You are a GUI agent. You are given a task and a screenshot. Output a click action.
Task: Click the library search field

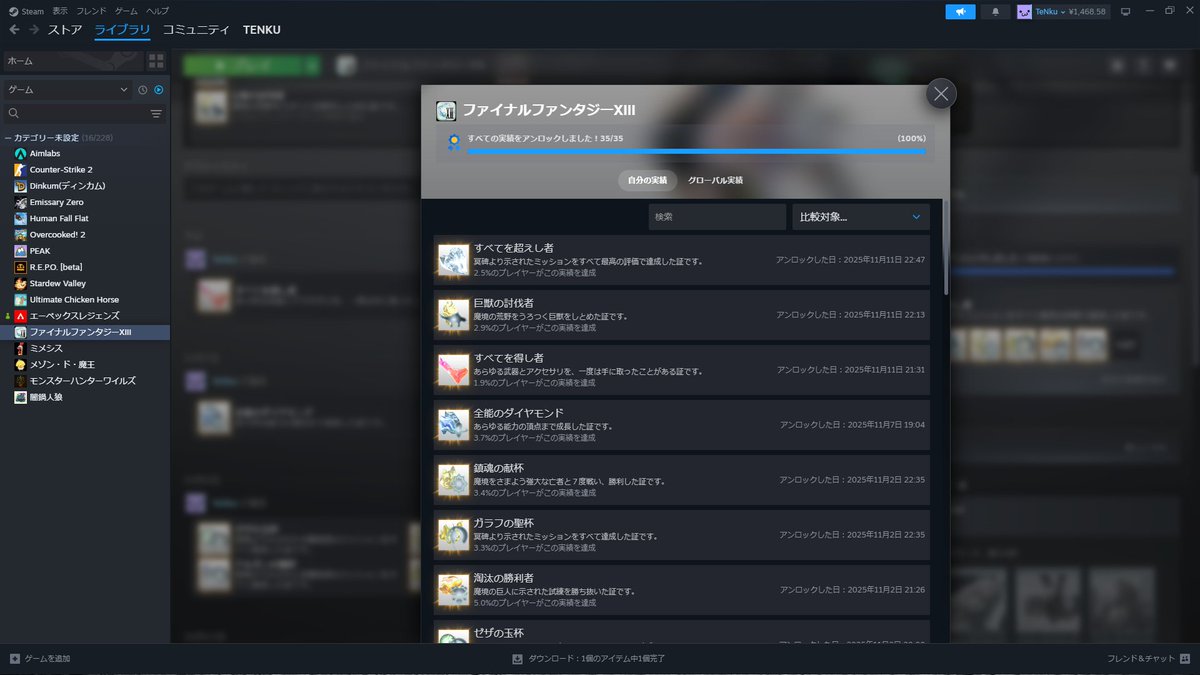[x=75, y=114]
